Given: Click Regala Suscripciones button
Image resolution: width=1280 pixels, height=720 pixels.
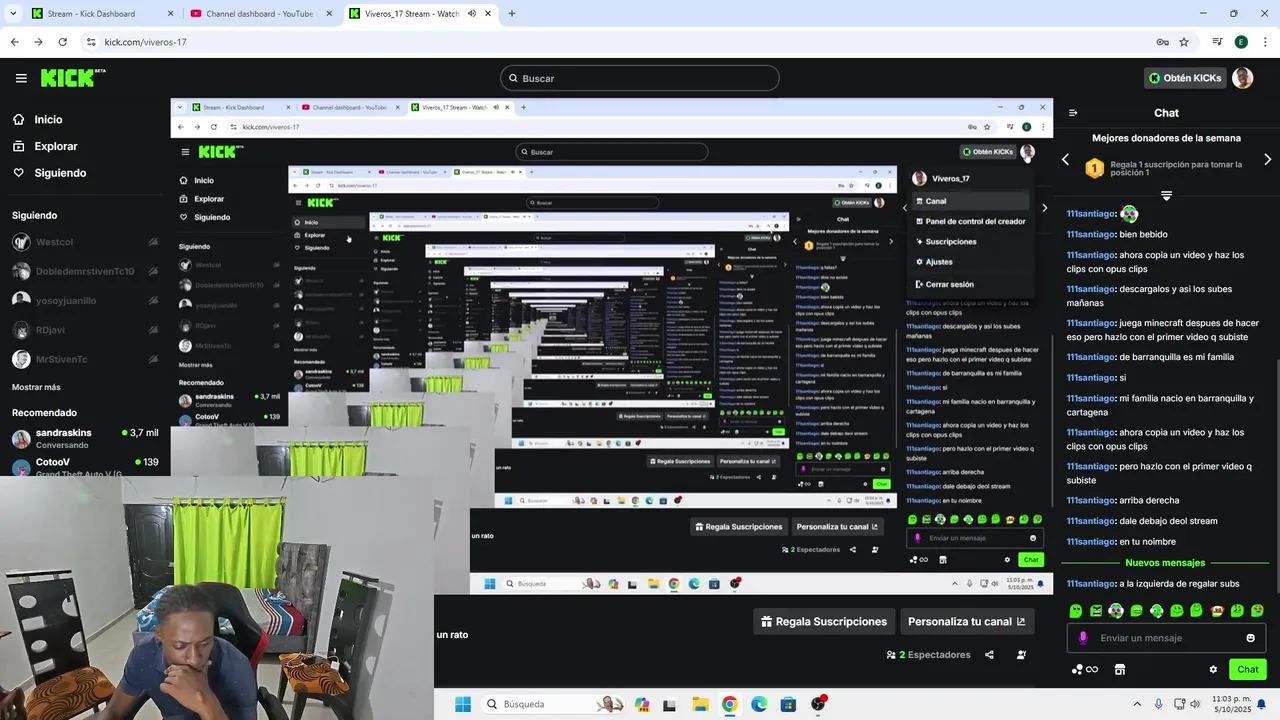Looking at the screenshot, I should pos(824,621).
